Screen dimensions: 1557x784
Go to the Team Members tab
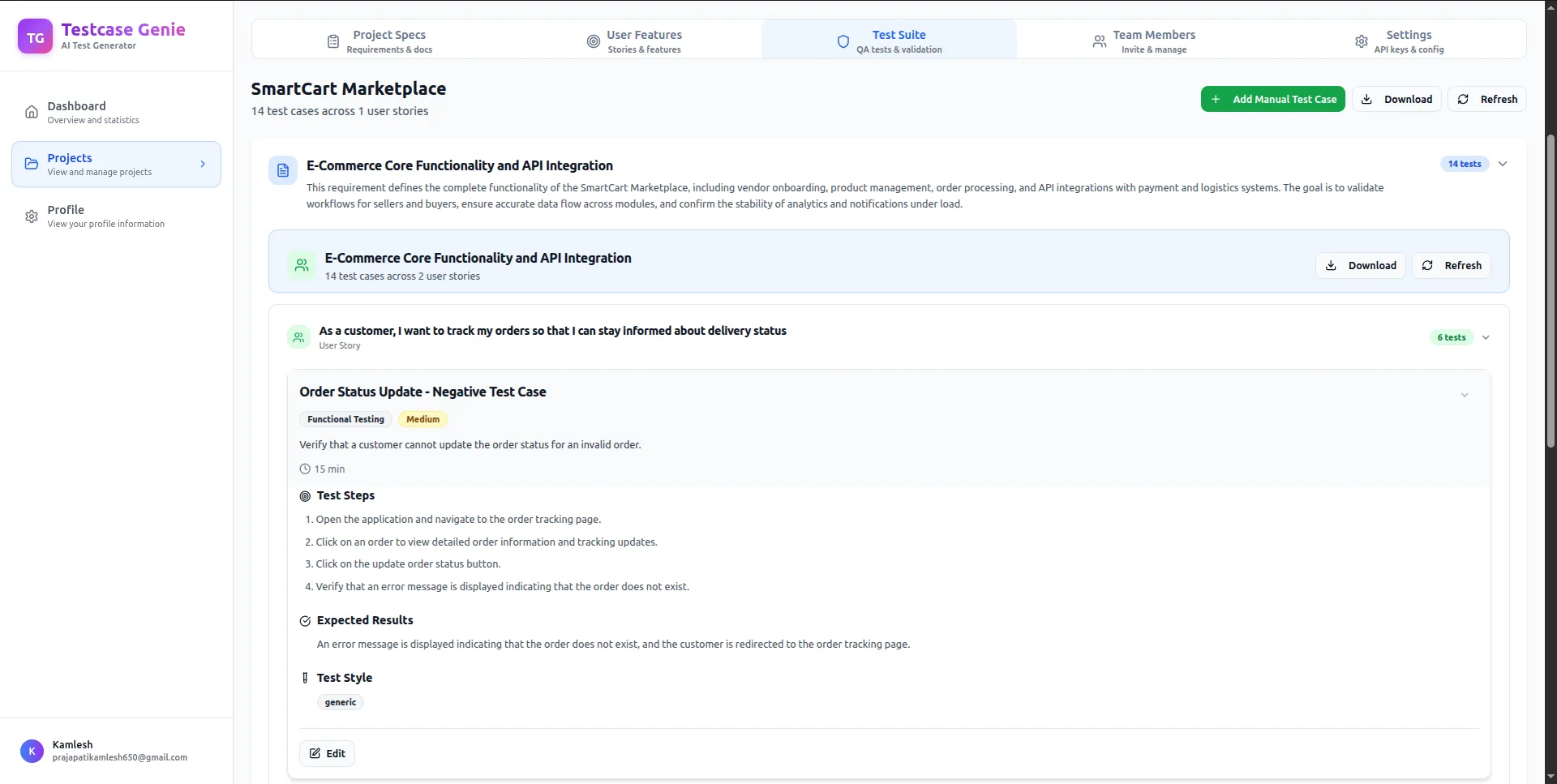click(1143, 41)
